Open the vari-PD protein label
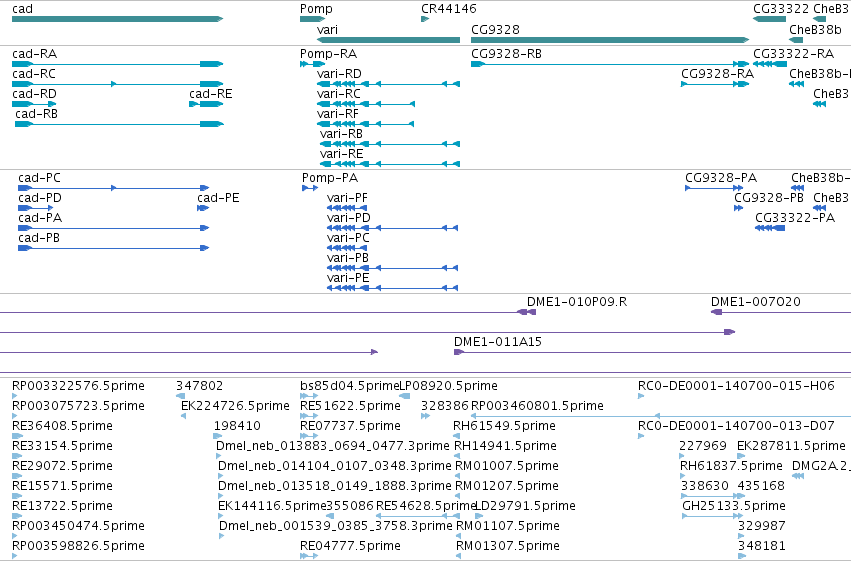This screenshot has width=851, height=561. (x=349, y=218)
